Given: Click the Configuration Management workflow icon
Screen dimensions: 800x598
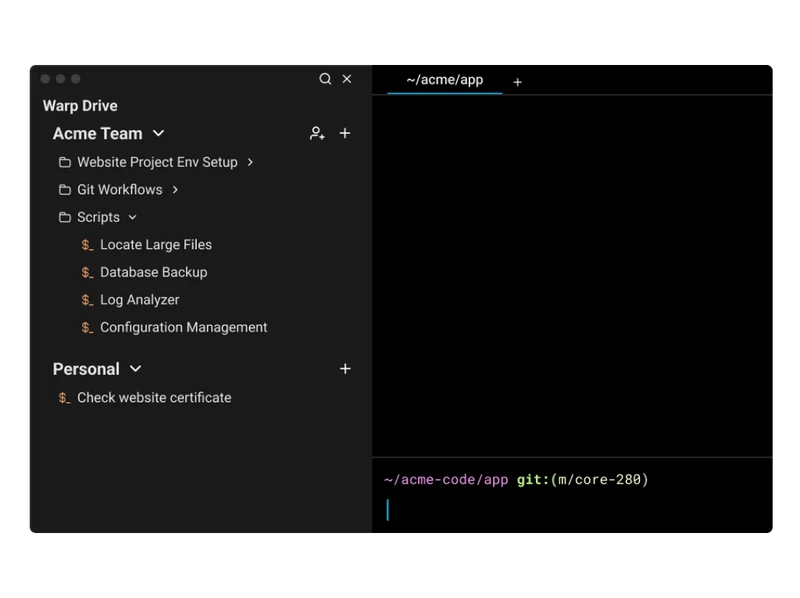Looking at the screenshot, I should click(87, 328).
